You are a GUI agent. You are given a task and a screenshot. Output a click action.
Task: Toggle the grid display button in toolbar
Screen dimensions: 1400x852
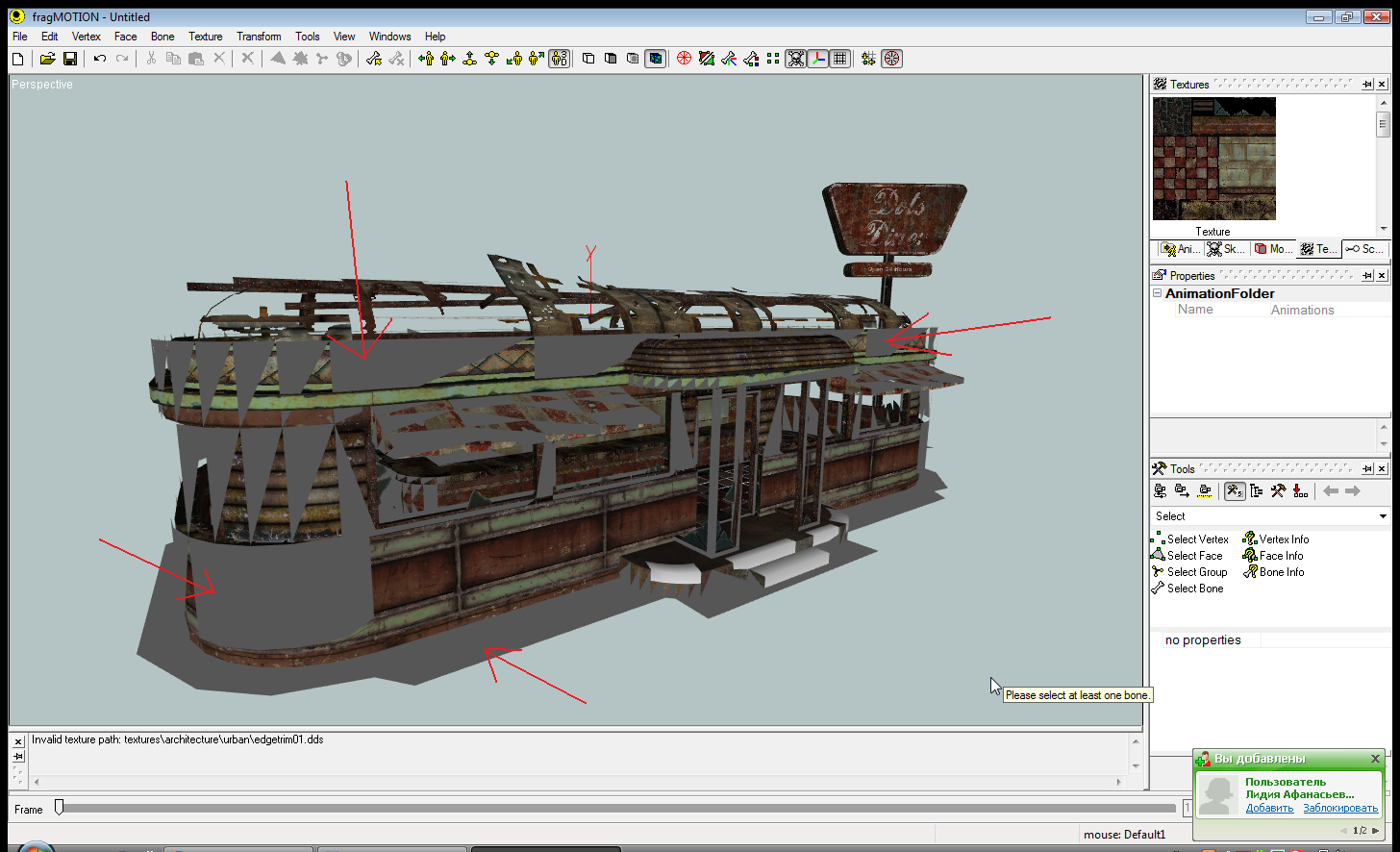coord(839,59)
